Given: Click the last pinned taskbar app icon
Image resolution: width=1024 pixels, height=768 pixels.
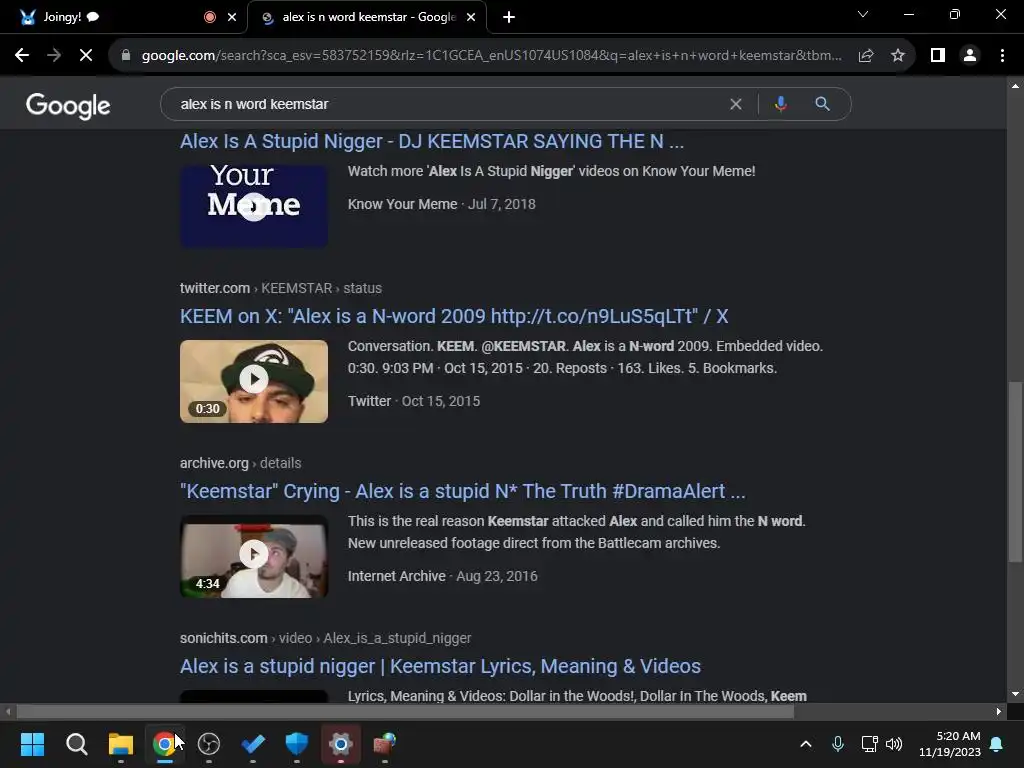Looking at the screenshot, I should pyautogui.click(x=385, y=744).
